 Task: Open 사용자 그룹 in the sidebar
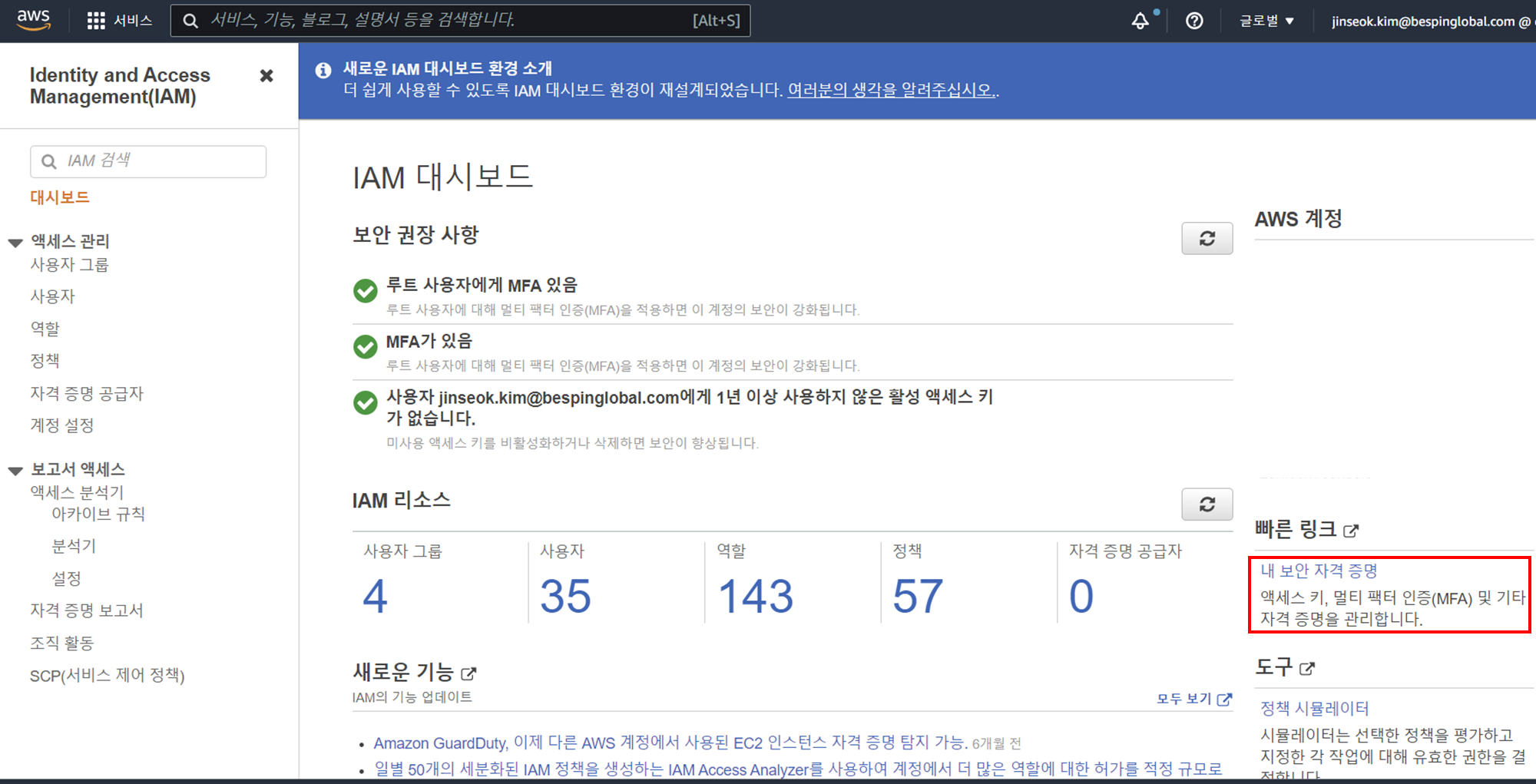[69, 265]
